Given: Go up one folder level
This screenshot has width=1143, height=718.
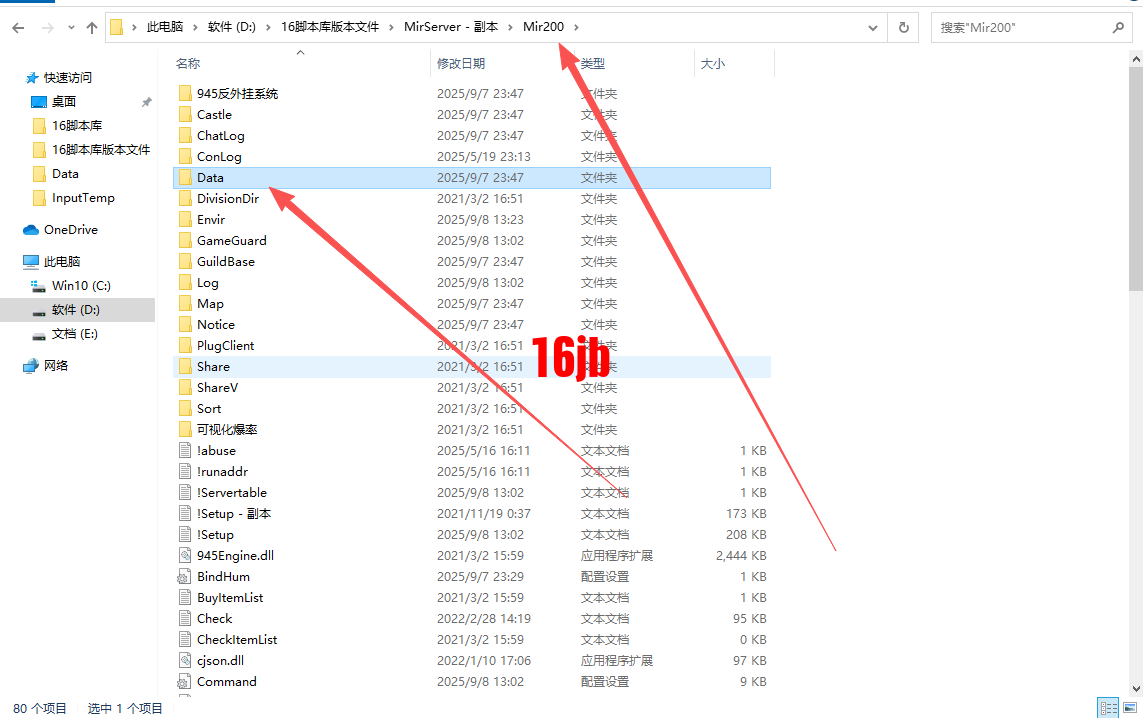Looking at the screenshot, I should 90,27.
